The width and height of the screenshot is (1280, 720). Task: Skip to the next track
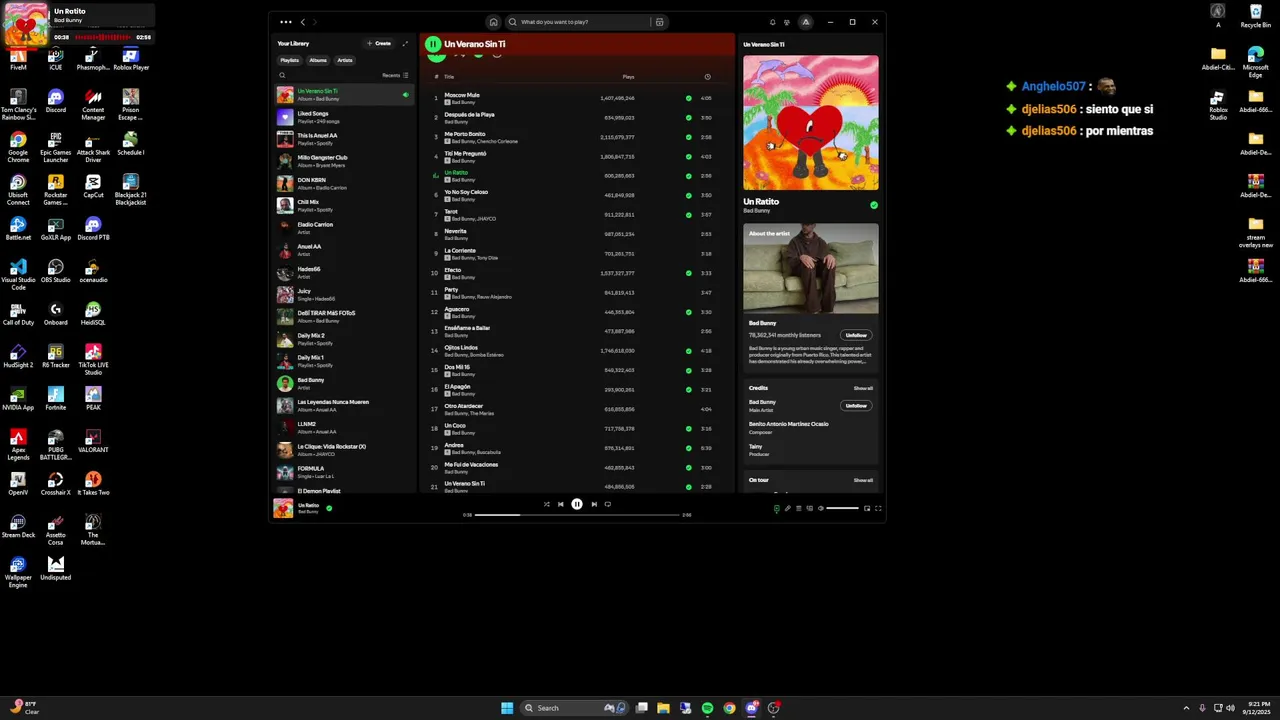594,504
